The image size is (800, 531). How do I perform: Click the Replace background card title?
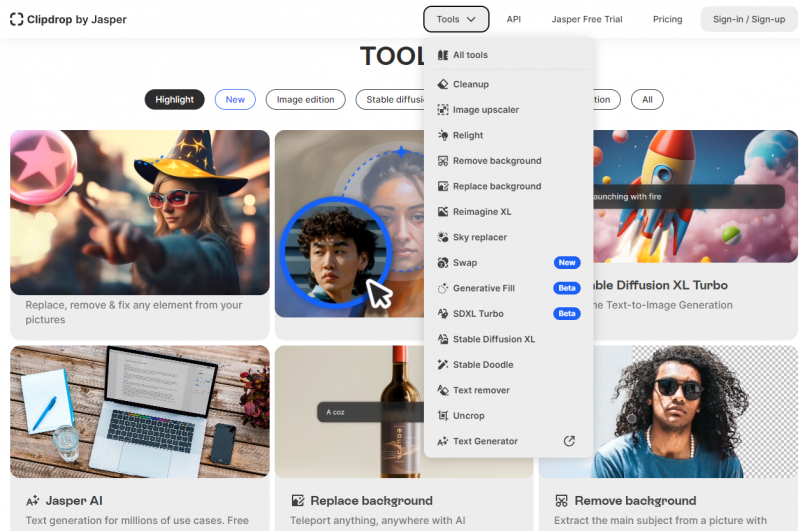[x=371, y=501]
